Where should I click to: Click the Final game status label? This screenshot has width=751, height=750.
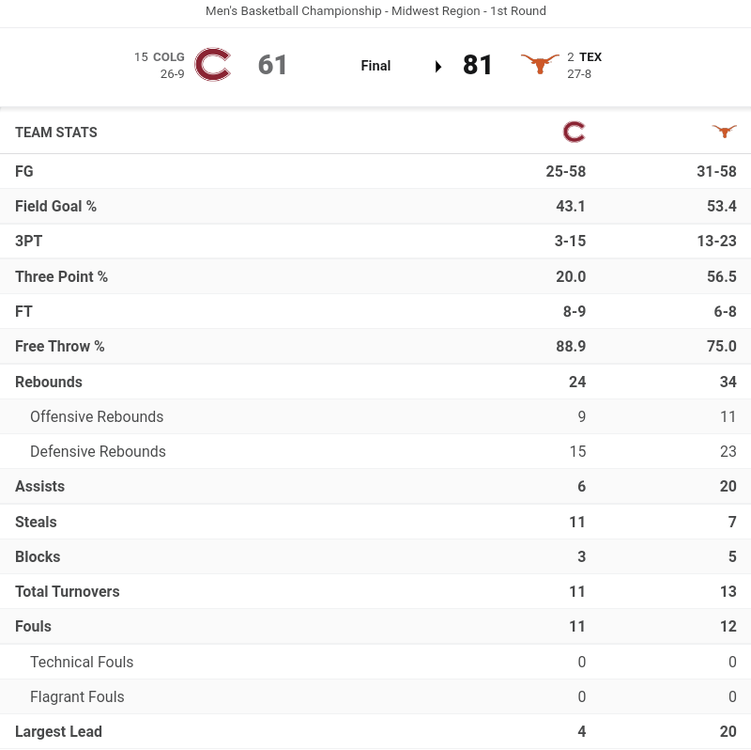coord(376,66)
